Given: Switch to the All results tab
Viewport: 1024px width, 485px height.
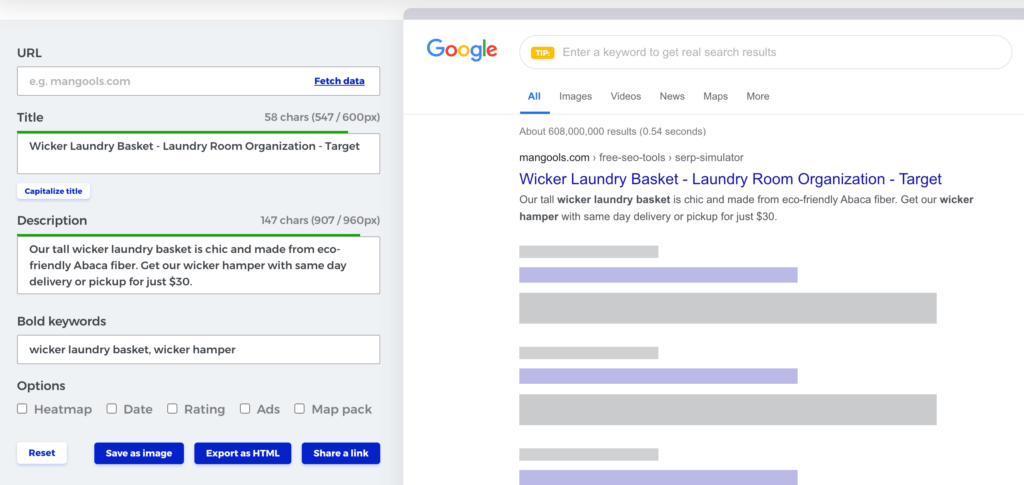Looking at the screenshot, I should point(534,97).
